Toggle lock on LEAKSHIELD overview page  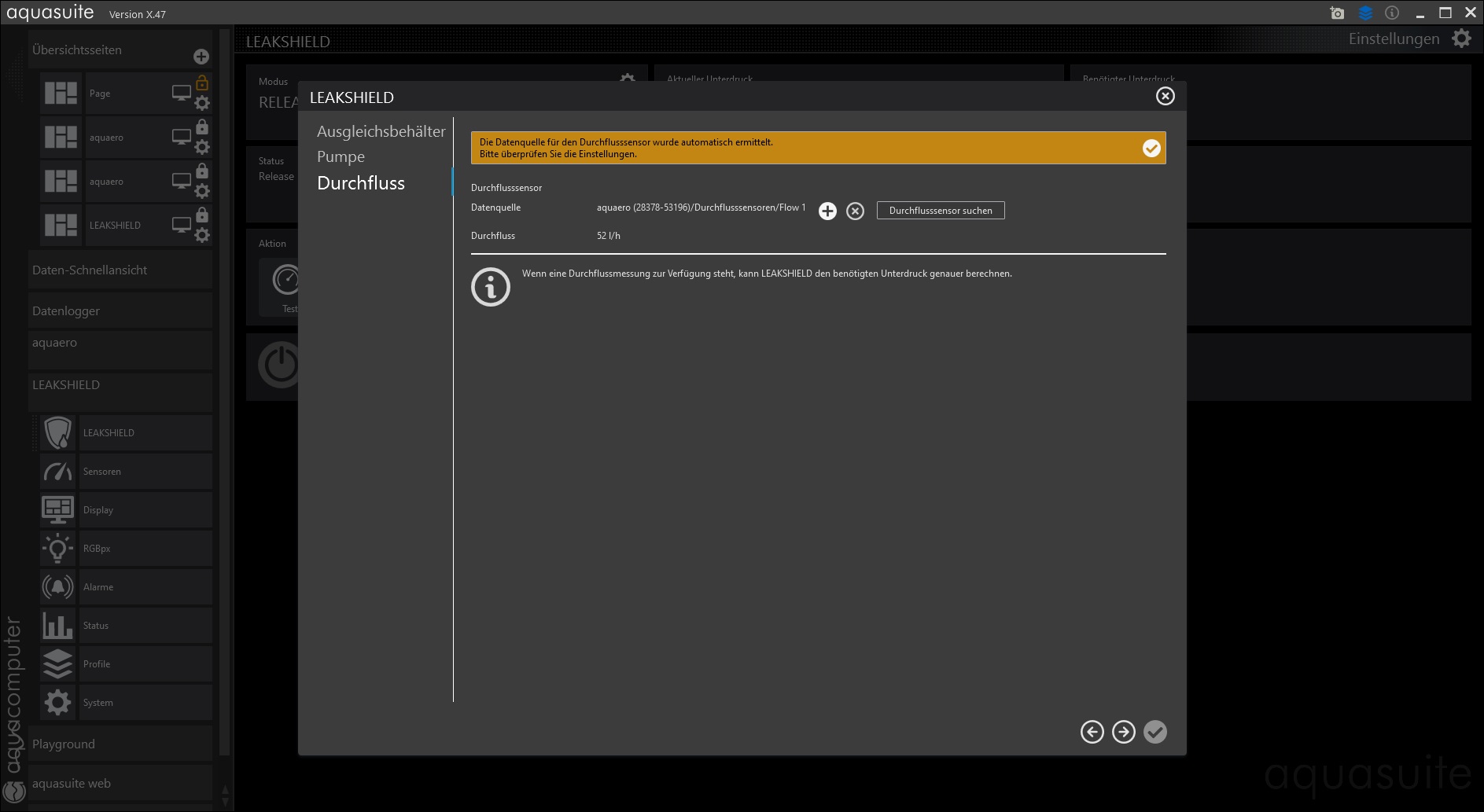pyautogui.click(x=202, y=215)
